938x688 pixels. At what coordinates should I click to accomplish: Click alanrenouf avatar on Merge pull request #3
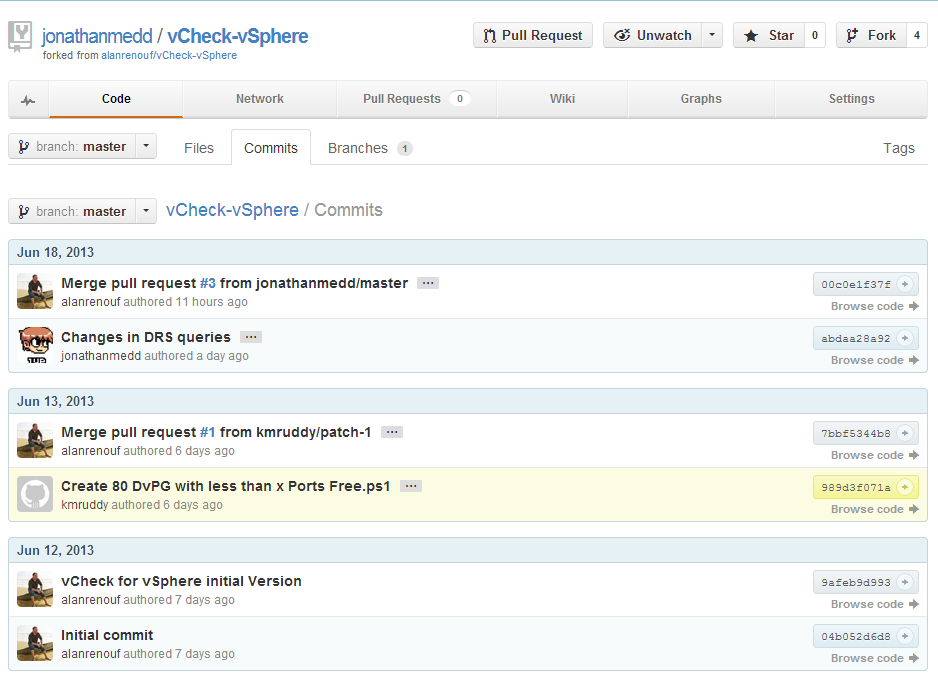tap(35, 291)
